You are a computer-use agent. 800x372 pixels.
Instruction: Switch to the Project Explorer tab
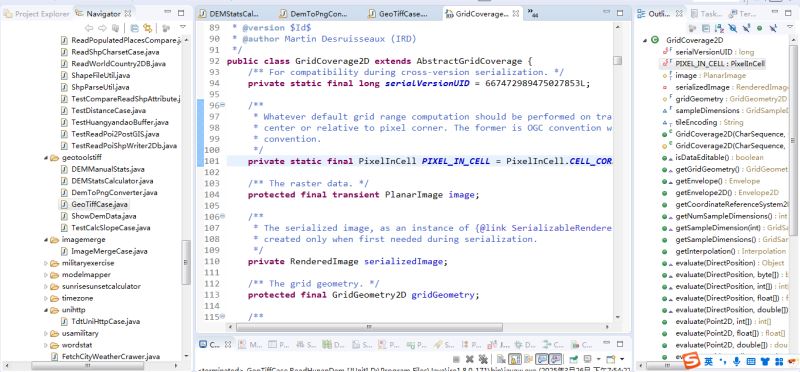[36, 14]
